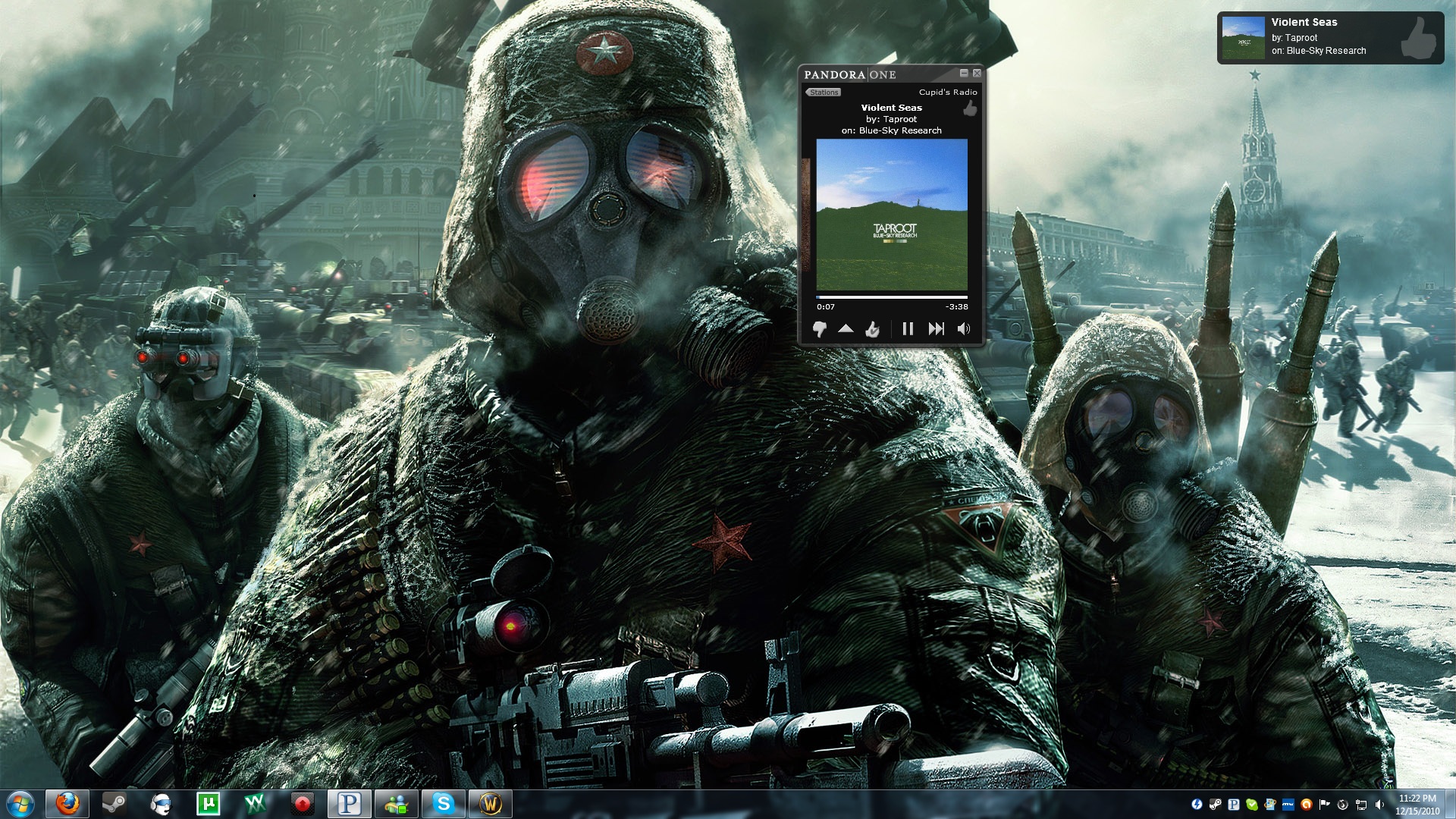Click 'on: Blue-Sky Research' in notification popup

(1319, 51)
